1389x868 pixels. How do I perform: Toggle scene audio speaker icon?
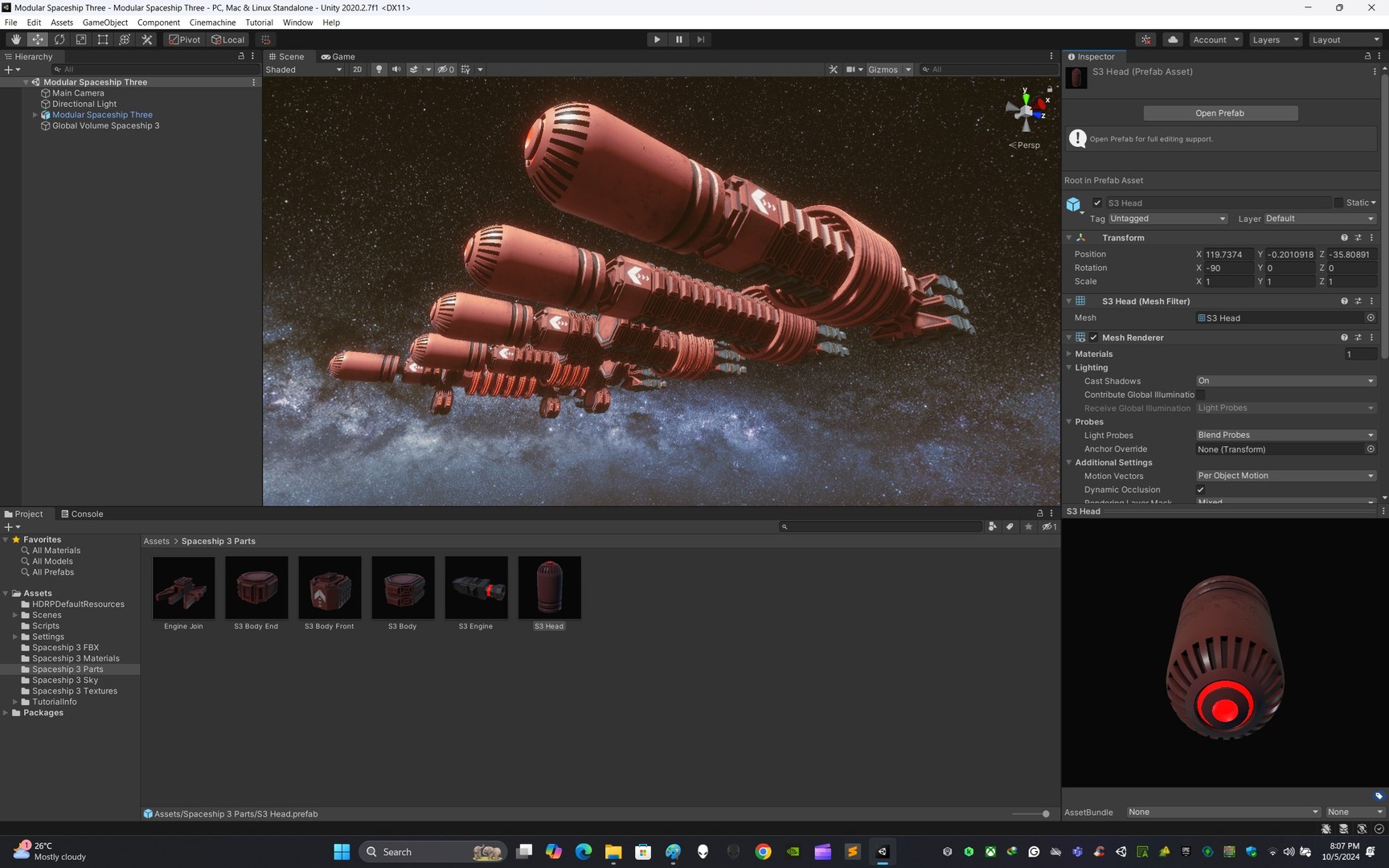[x=396, y=70]
